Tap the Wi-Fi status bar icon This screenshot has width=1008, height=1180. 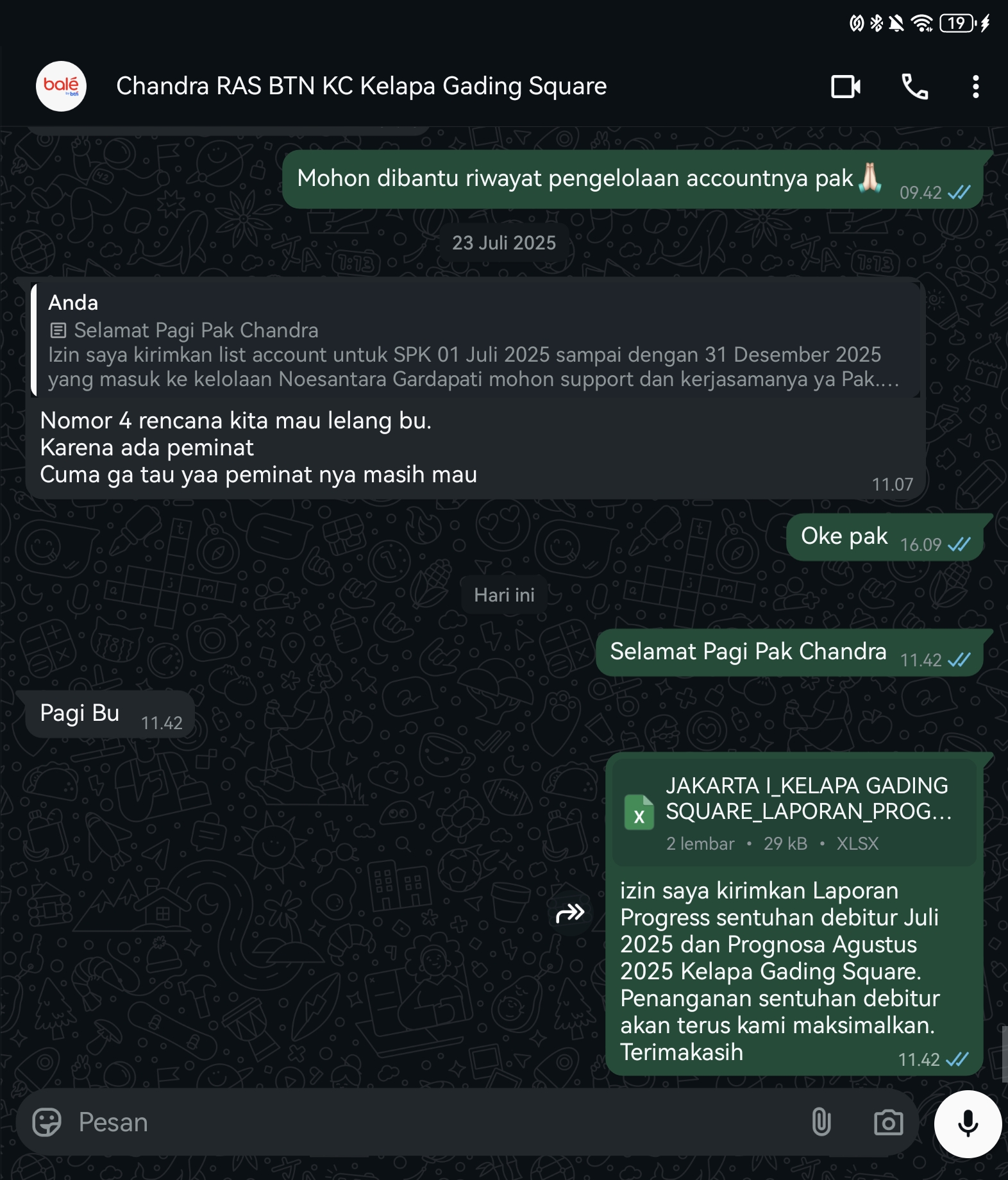coord(921,24)
